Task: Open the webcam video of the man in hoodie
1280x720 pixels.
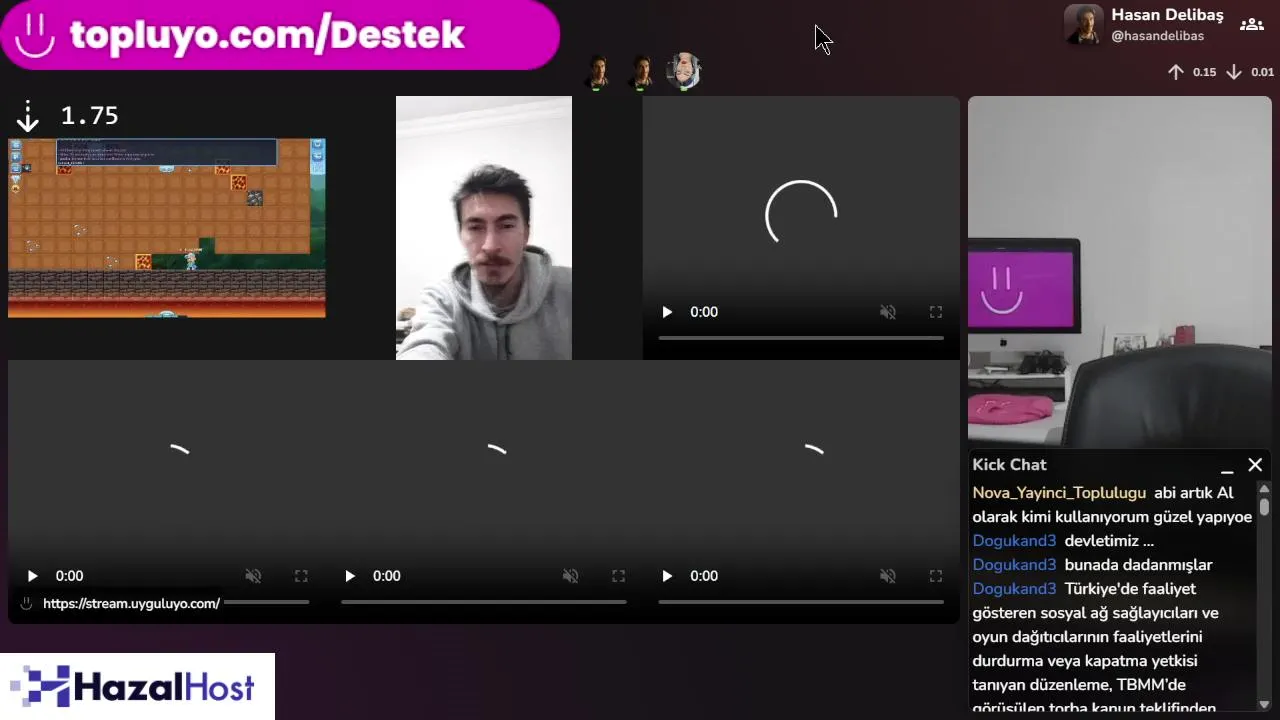Action: click(x=484, y=228)
